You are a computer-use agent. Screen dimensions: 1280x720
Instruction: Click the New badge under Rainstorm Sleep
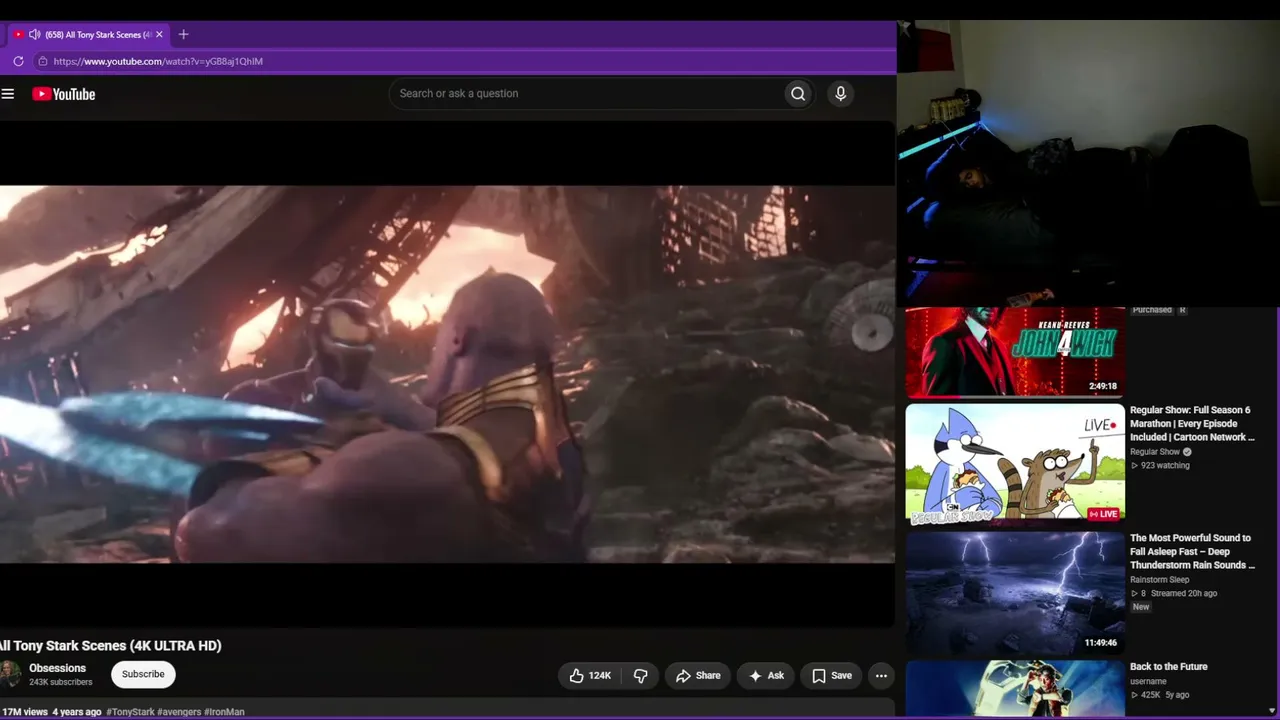point(1141,607)
